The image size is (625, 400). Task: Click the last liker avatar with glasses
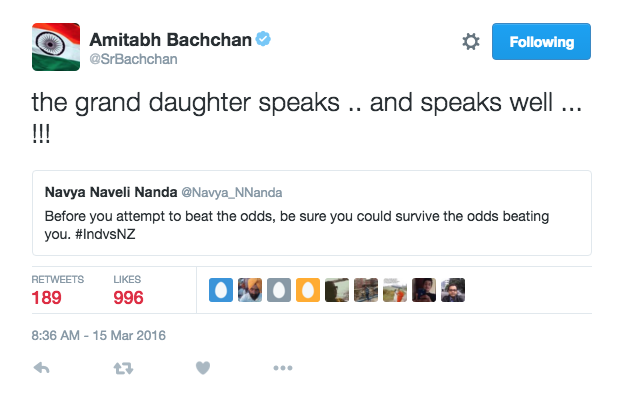click(454, 290)
